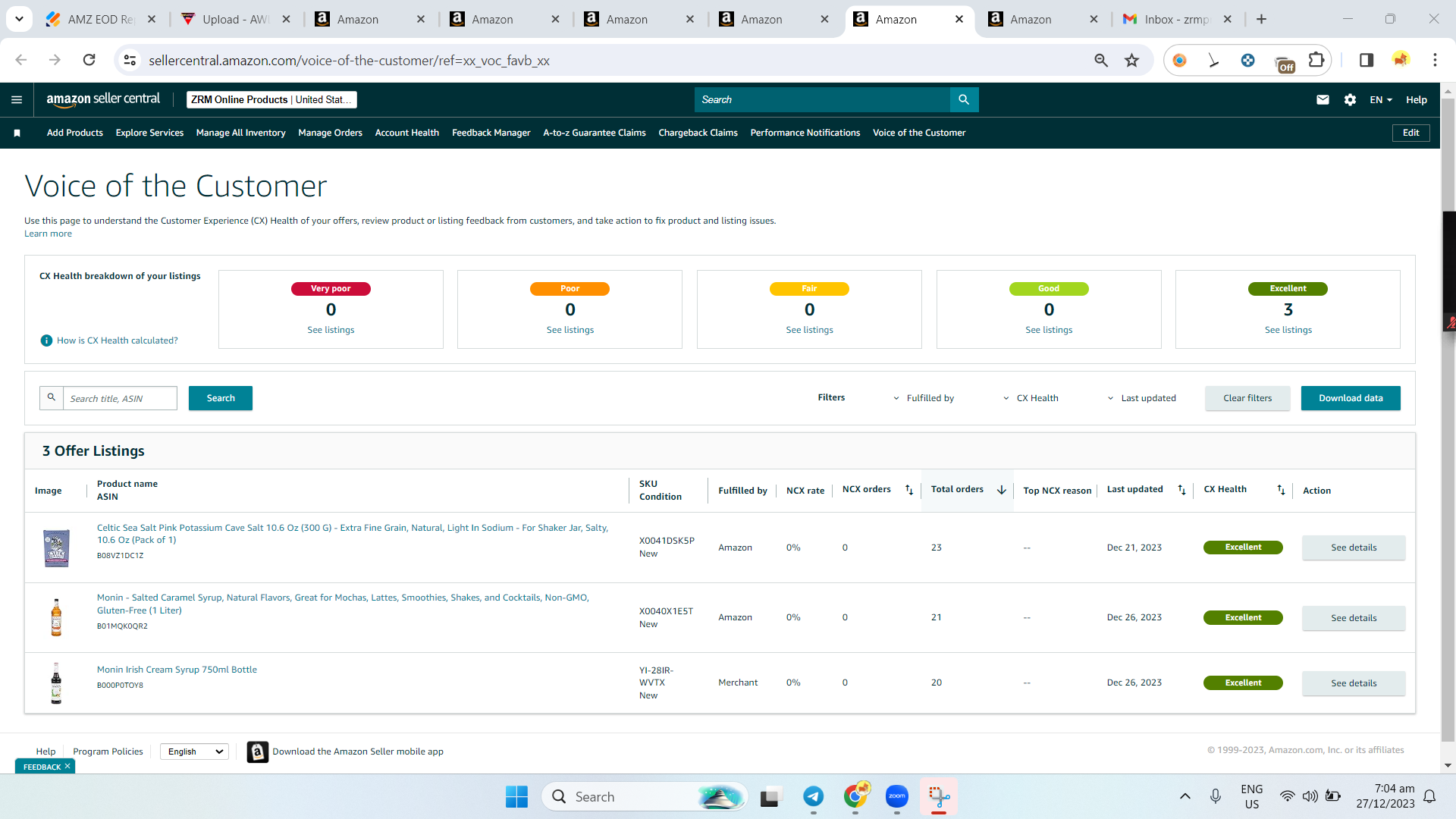Open the Windows Start menu
The width and height of the screenshot is (1456, 819).
click(516, 796)
